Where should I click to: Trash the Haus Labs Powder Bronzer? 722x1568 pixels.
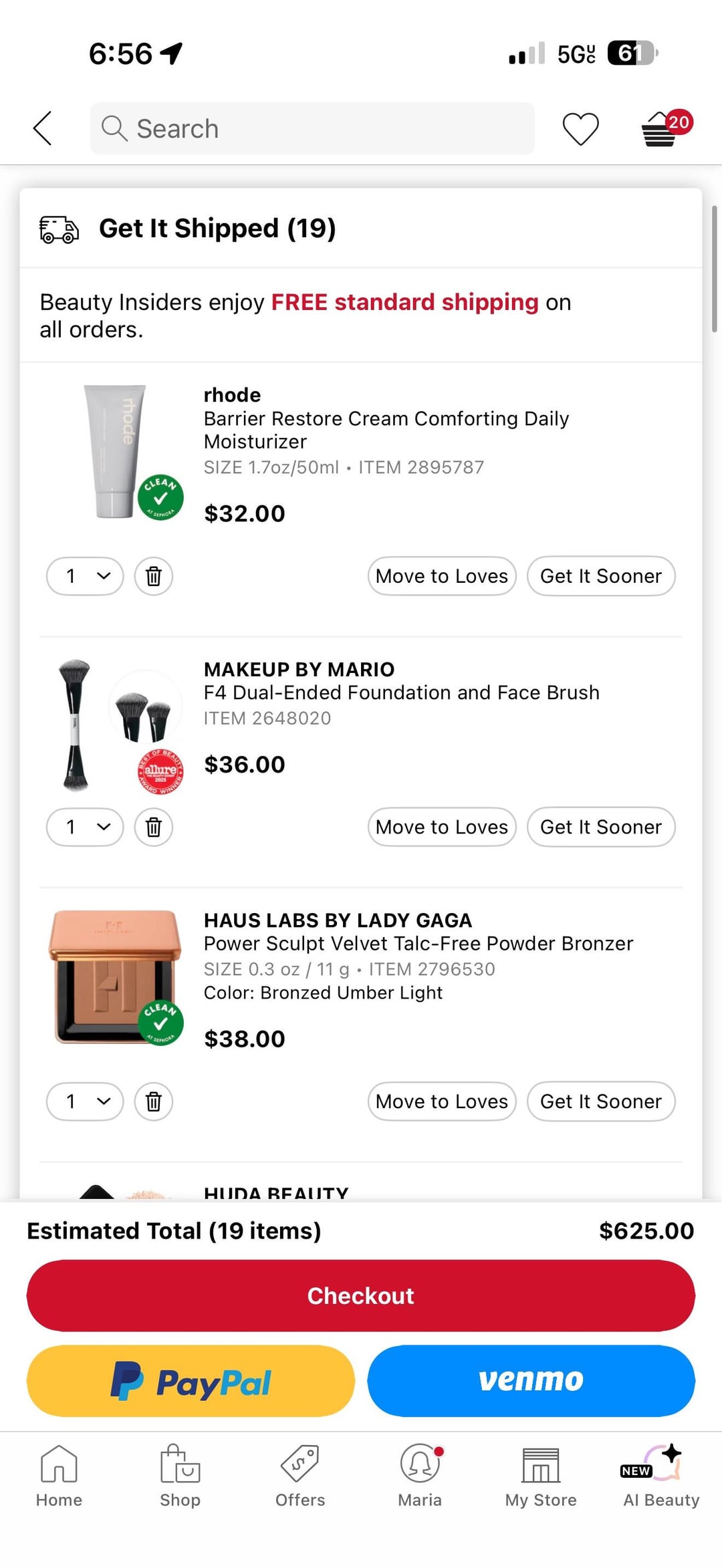154,1101
